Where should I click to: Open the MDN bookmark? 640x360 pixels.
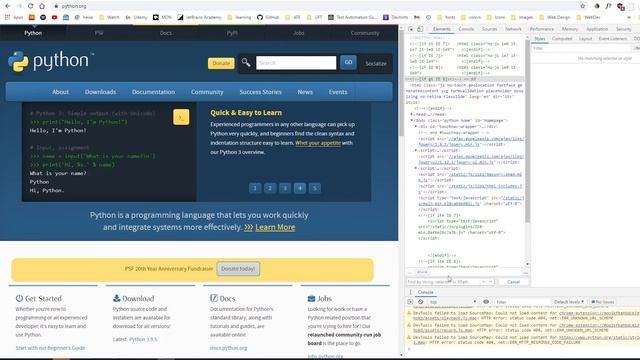point(162,17)
